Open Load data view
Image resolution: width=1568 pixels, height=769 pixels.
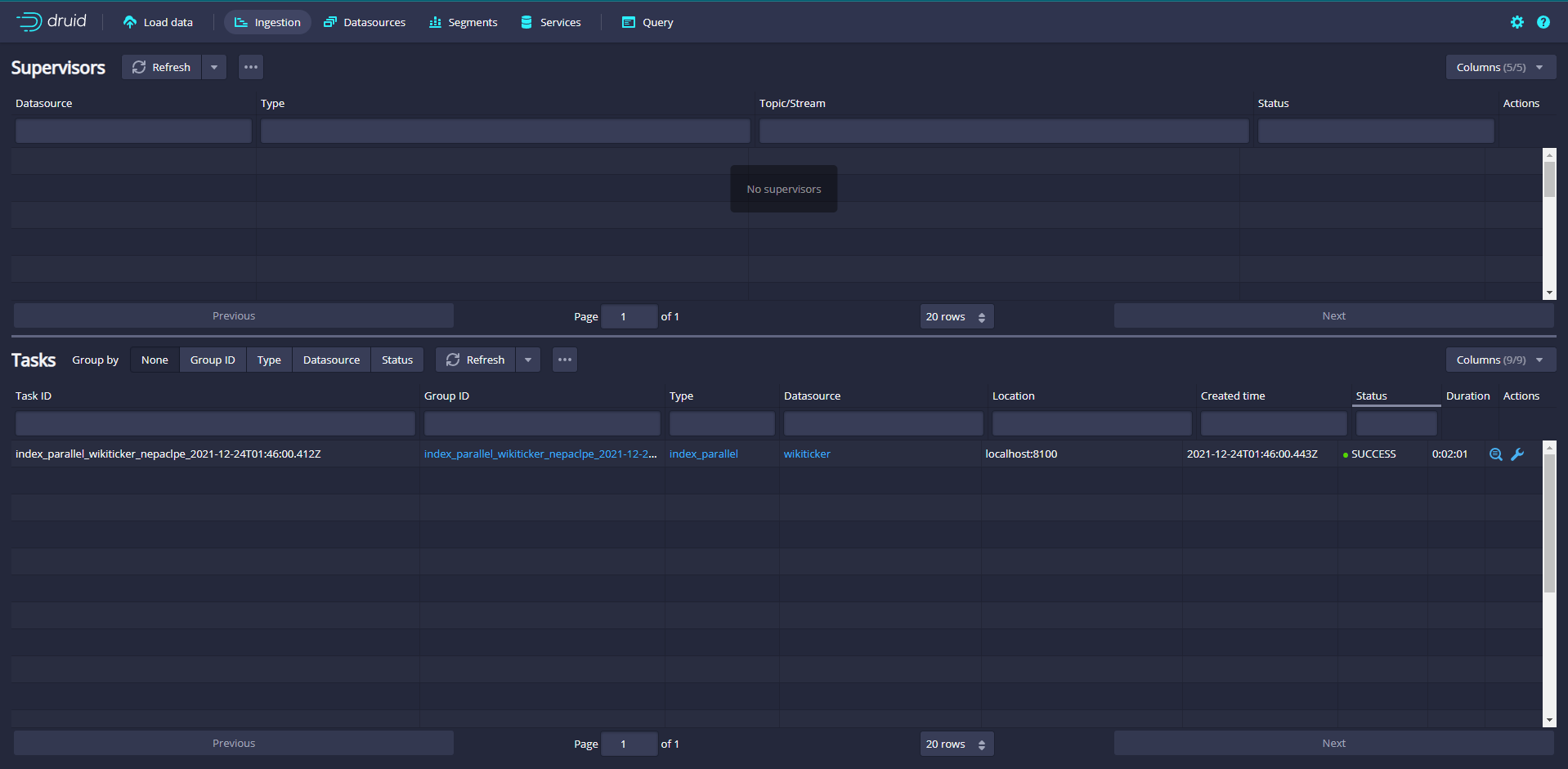(158, 22)
